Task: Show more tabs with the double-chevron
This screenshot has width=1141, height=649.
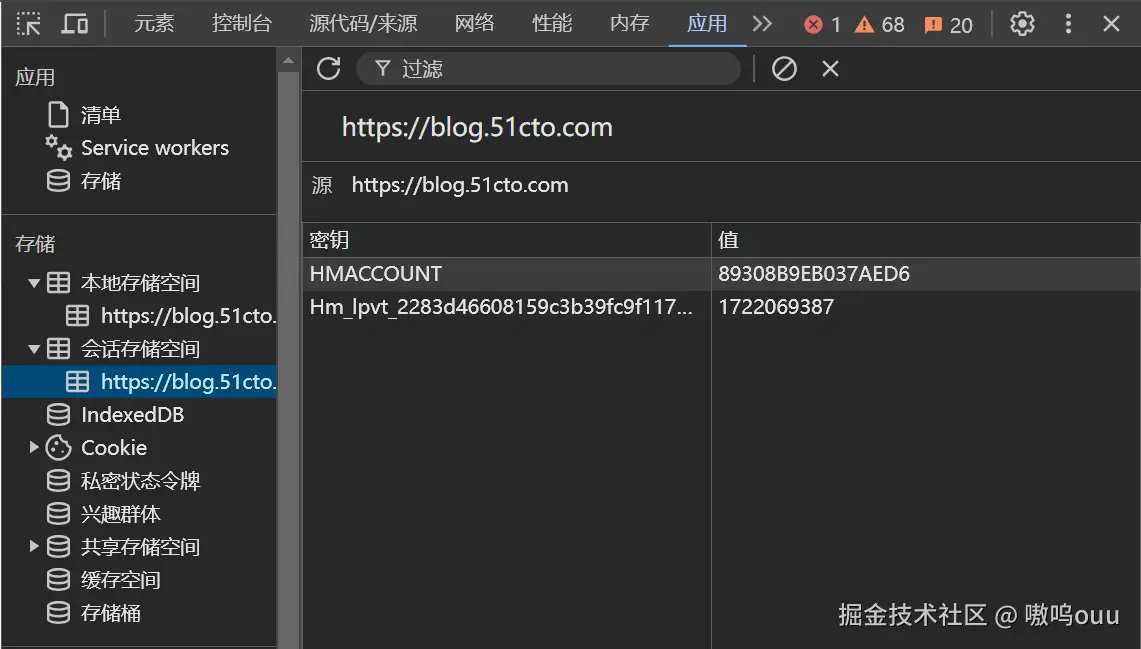Action: tap(762, 24)
